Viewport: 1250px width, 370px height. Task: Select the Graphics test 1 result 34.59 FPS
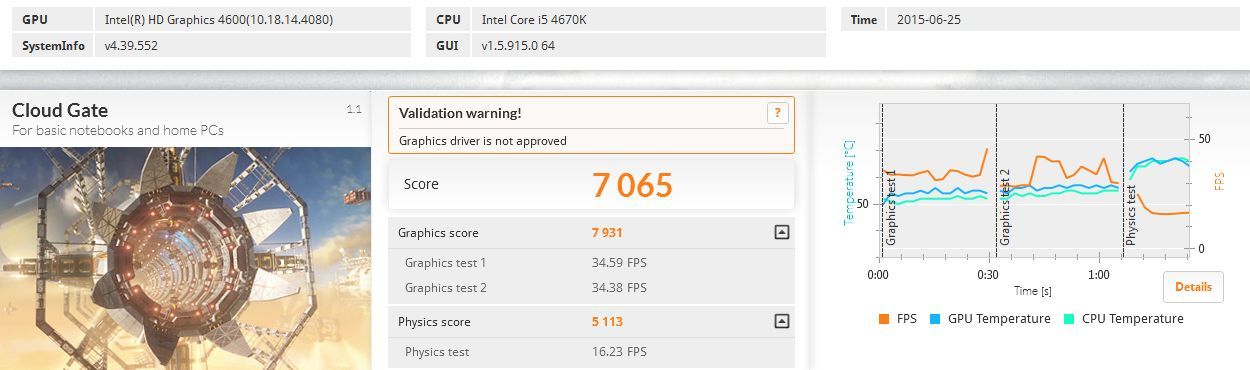pyautogui.click(x=619, y=263)
